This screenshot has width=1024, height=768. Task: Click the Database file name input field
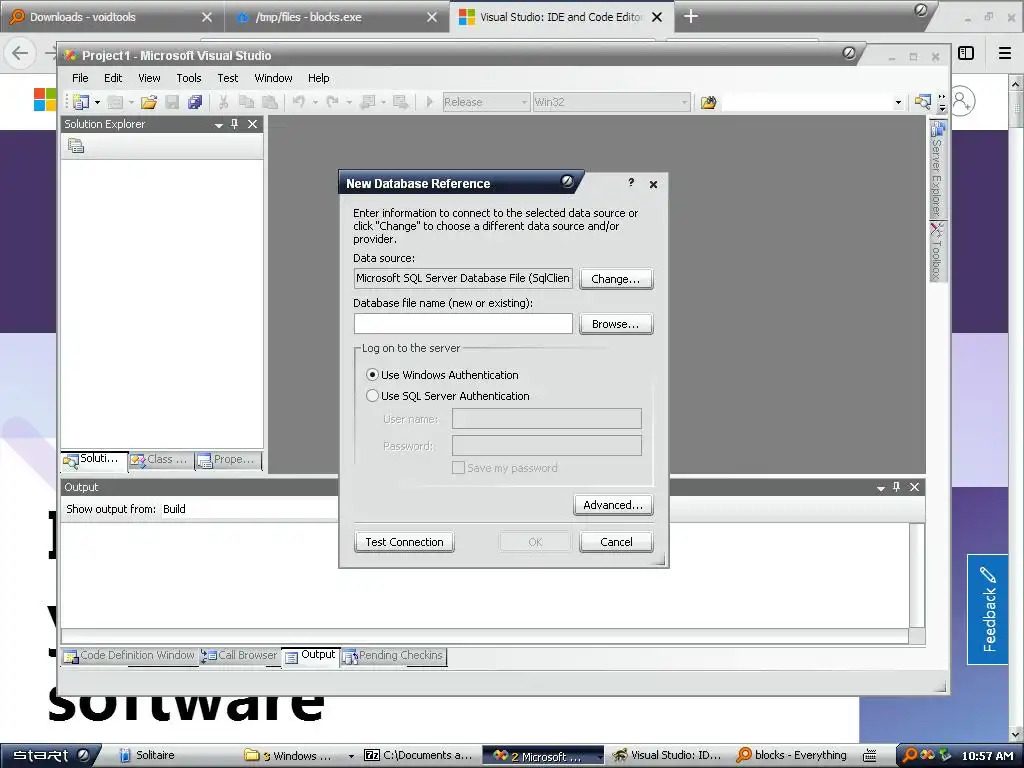(x=463, y=323)
